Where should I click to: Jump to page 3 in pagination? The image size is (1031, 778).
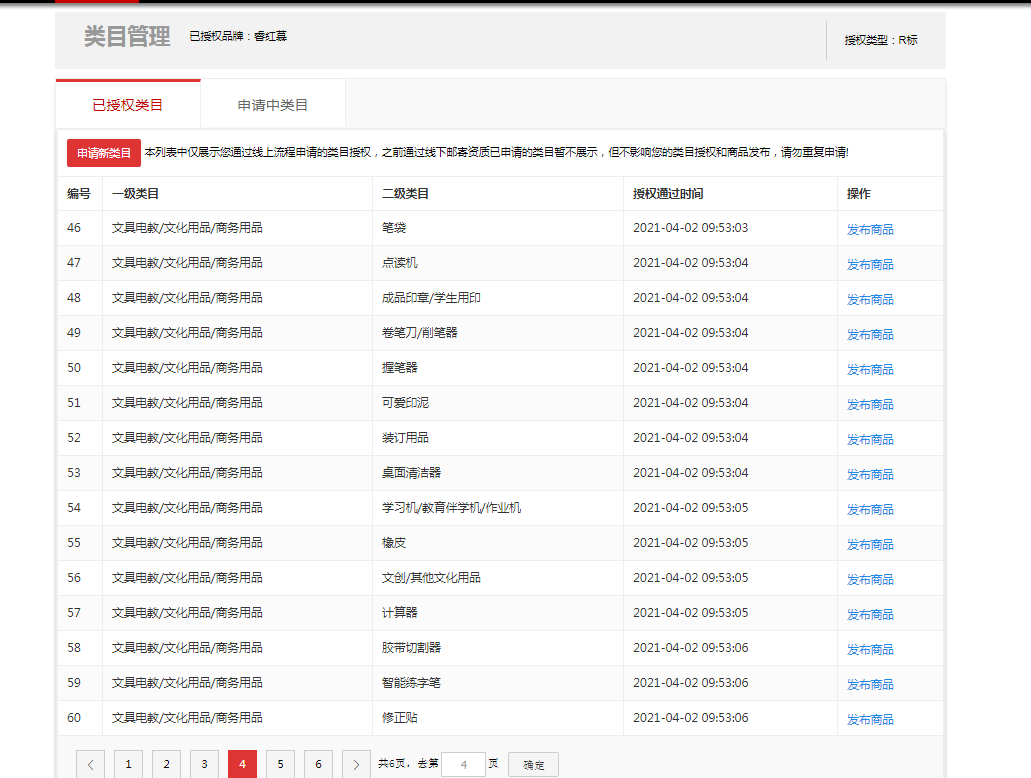point(204,764)
